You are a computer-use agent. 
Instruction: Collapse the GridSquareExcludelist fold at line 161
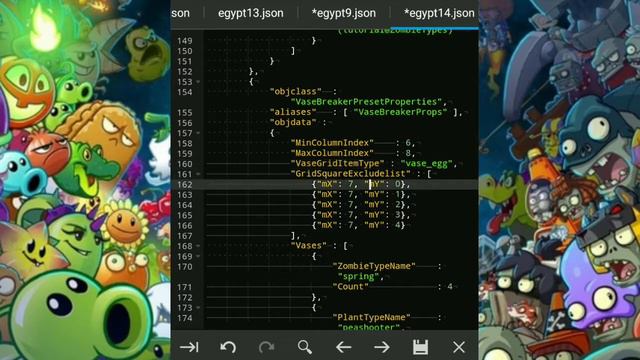(x=198, y=174)
